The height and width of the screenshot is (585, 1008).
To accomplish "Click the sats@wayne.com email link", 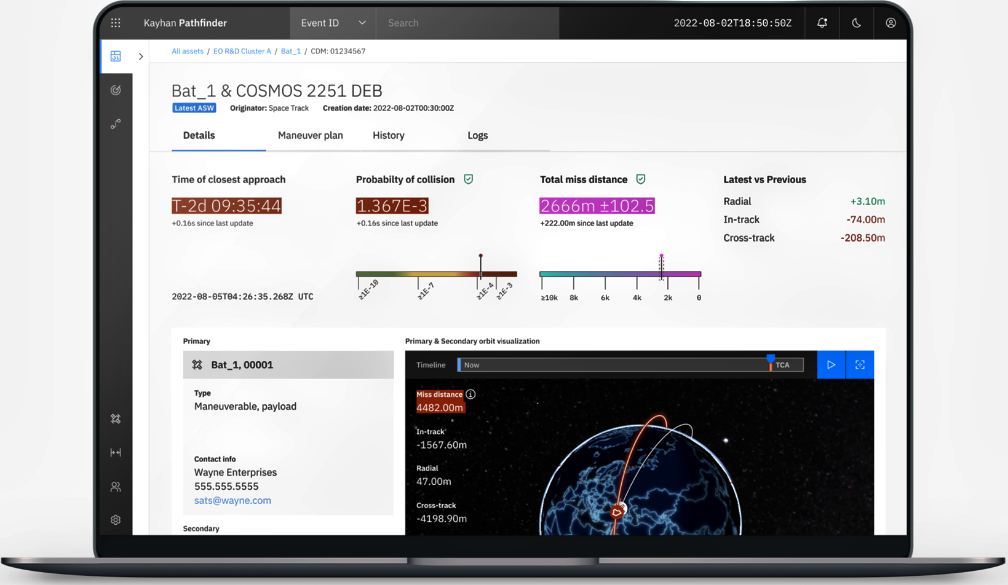I will point(232,500).
